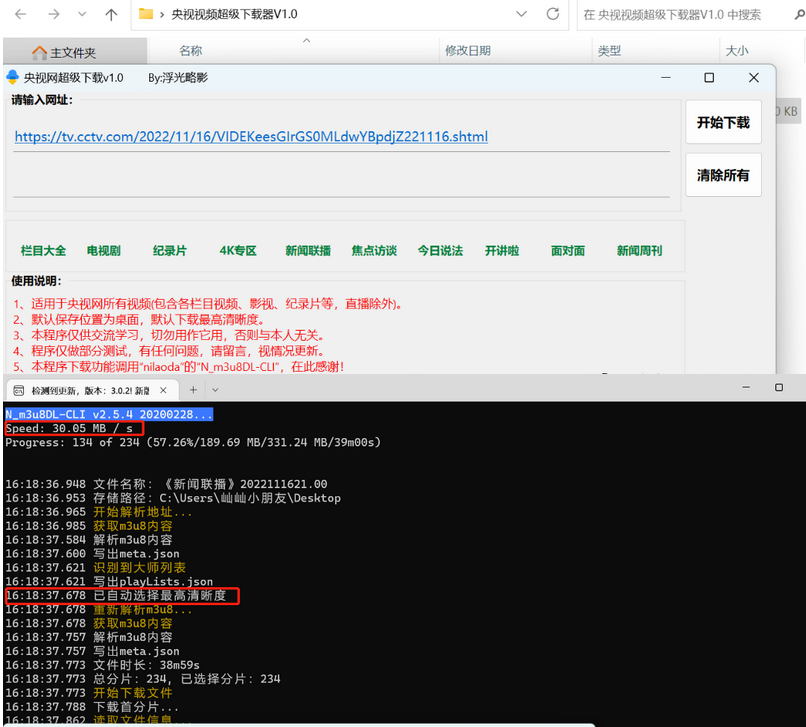The image size is (806, 727).
Task: Open a new terminal tab
Action: tap(193, 390)
